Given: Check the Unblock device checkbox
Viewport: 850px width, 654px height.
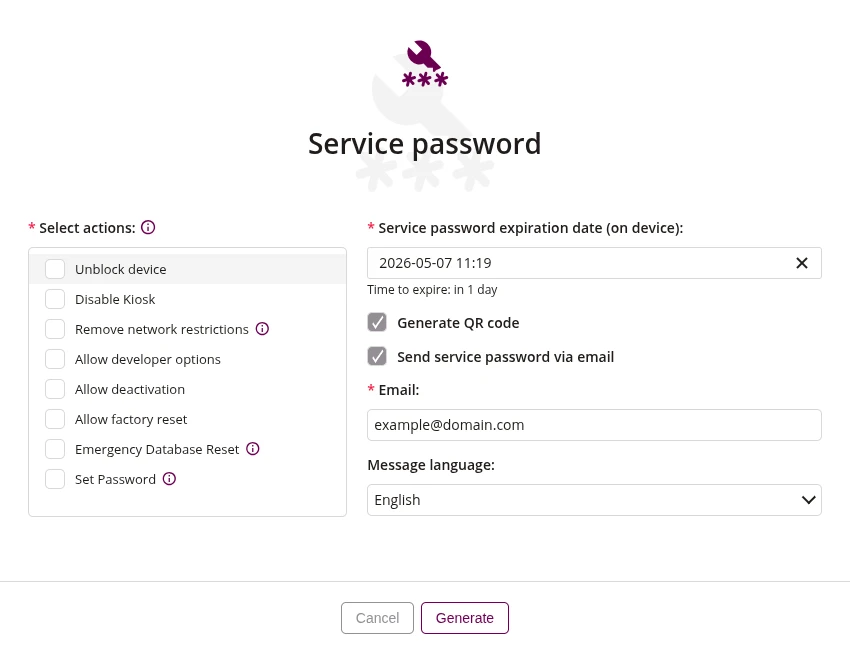Looking at the screenshot, I should 55,269.
